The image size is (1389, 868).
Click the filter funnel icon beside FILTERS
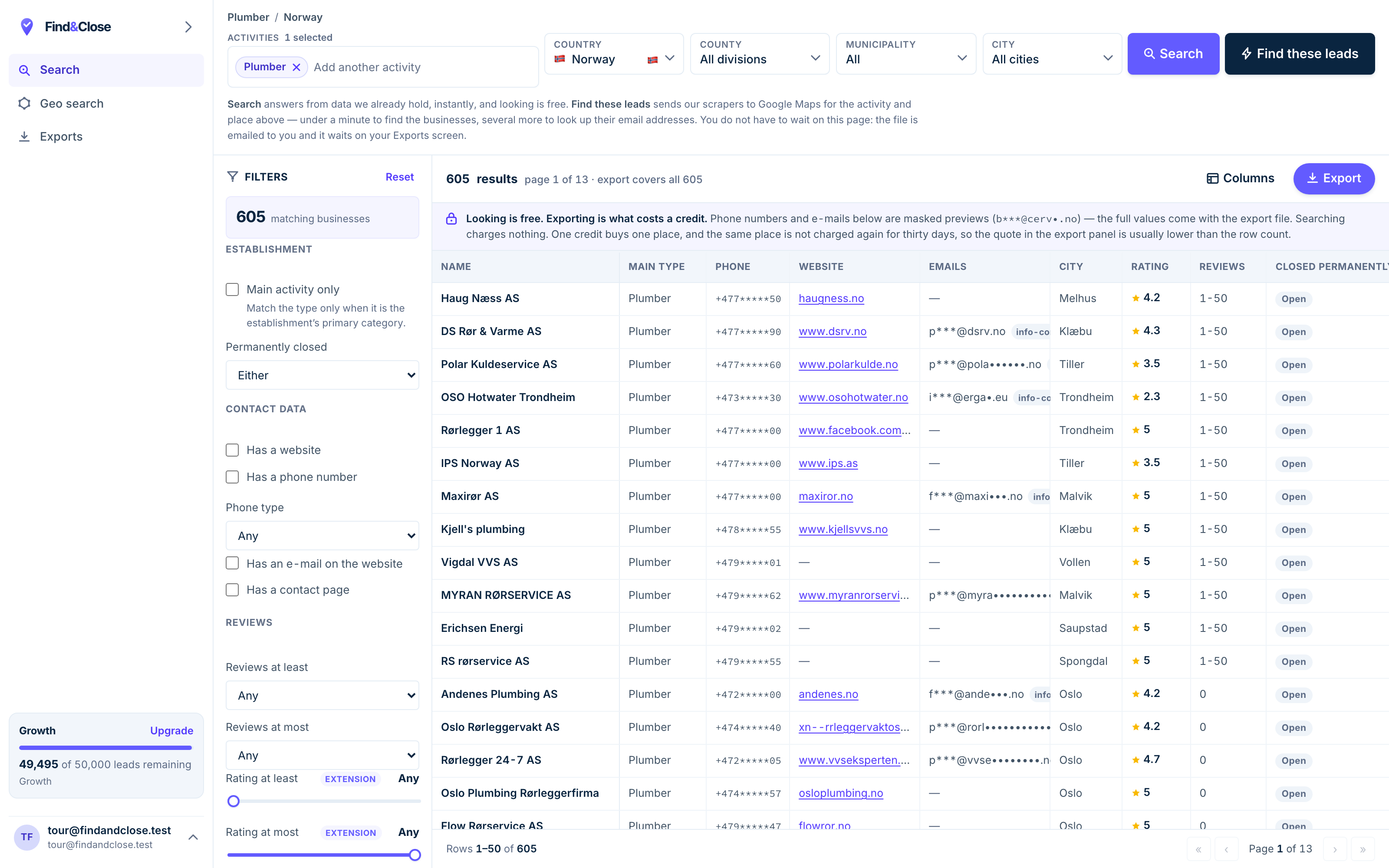233,177
